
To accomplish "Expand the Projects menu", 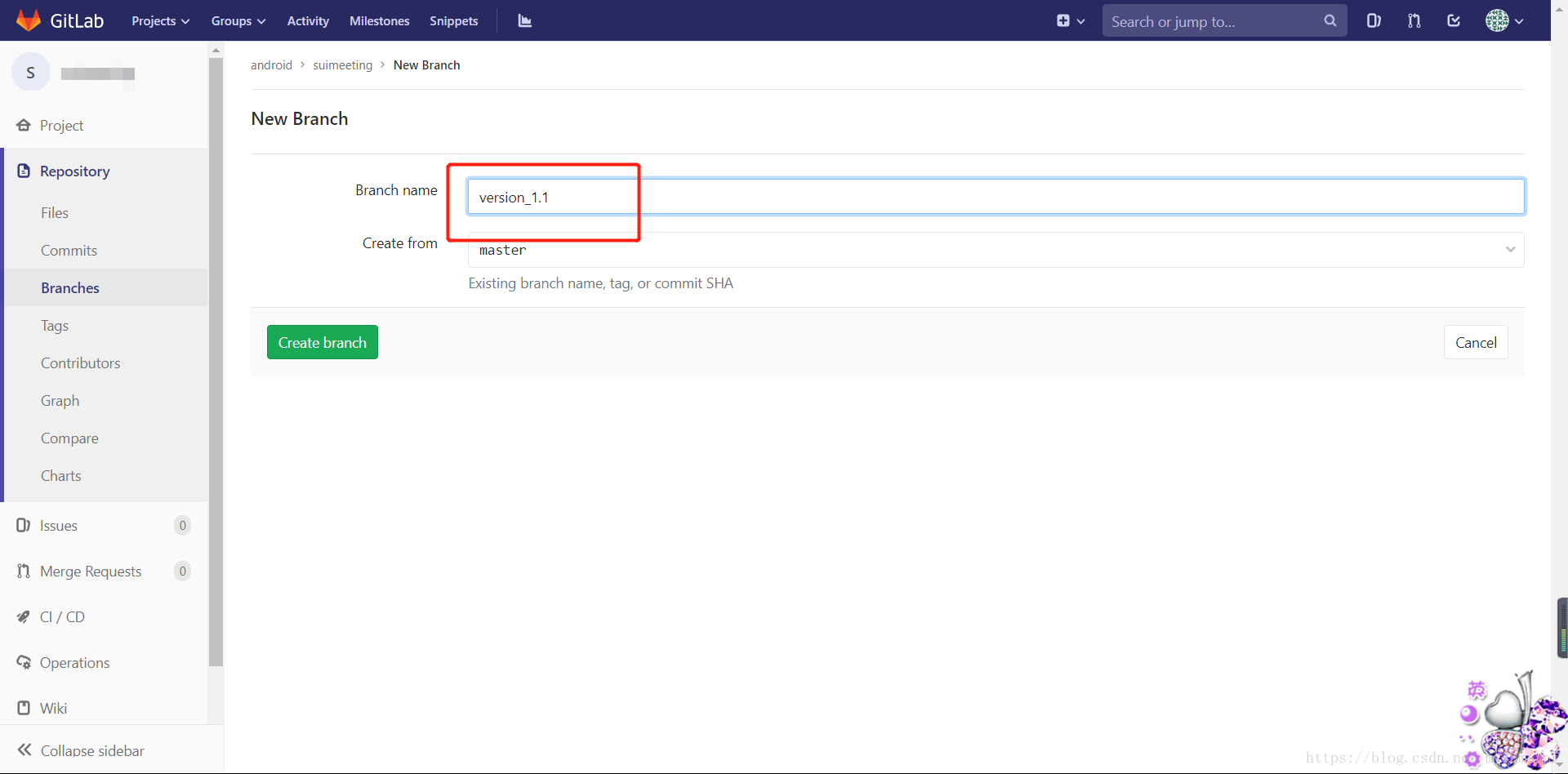I will point(161,21).
